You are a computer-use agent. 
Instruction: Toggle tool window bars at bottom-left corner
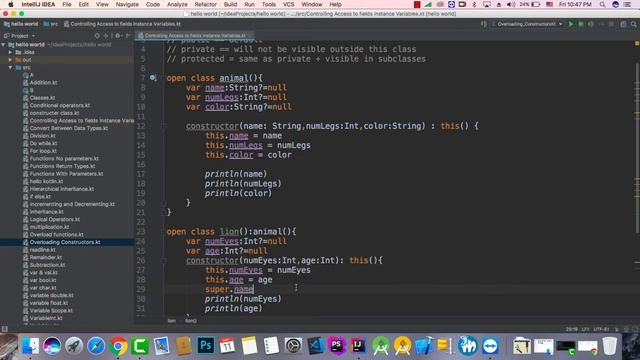pyautogui.click(x=4, y=329)
